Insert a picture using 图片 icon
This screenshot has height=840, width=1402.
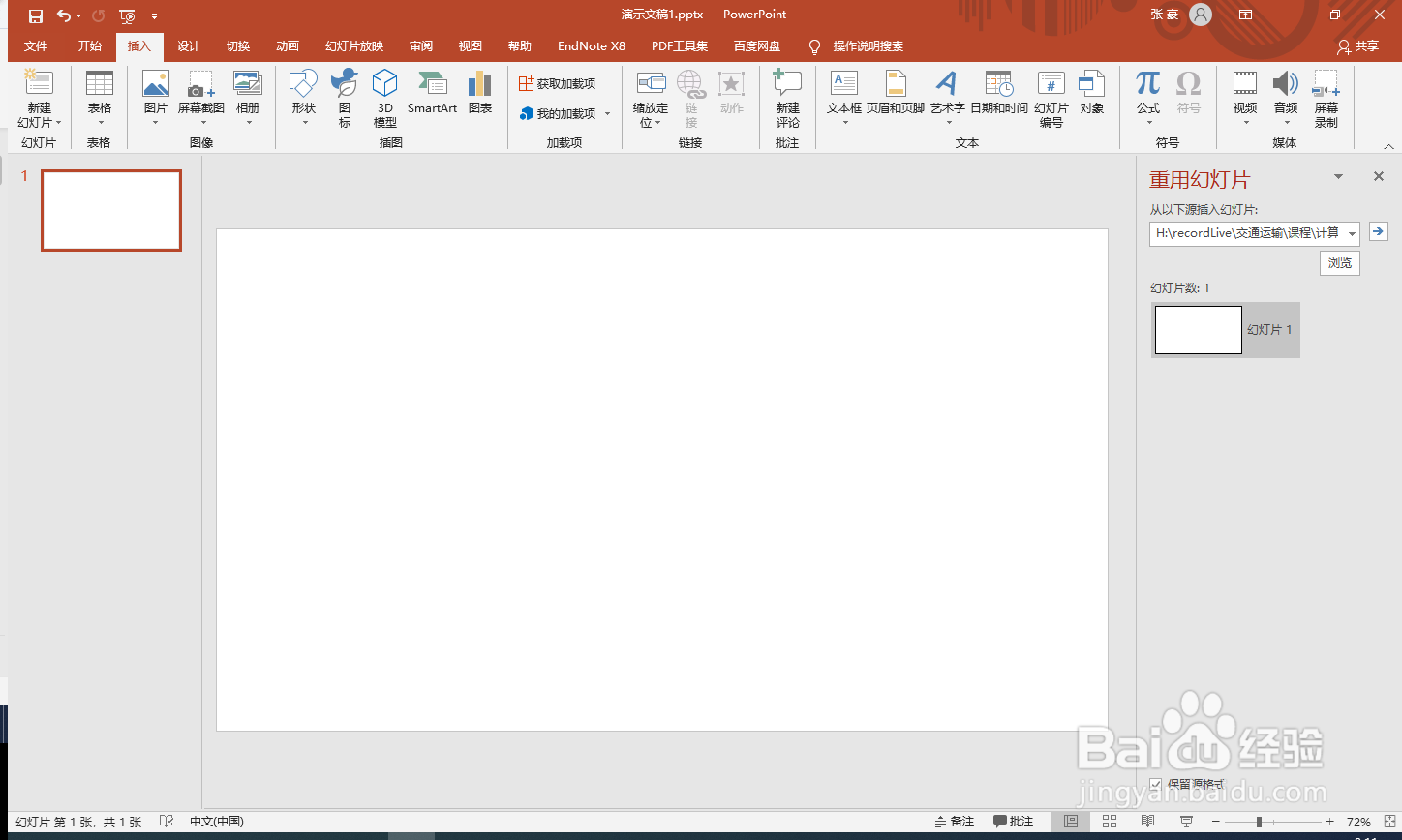pyautogui.click(x=156, y=83)
